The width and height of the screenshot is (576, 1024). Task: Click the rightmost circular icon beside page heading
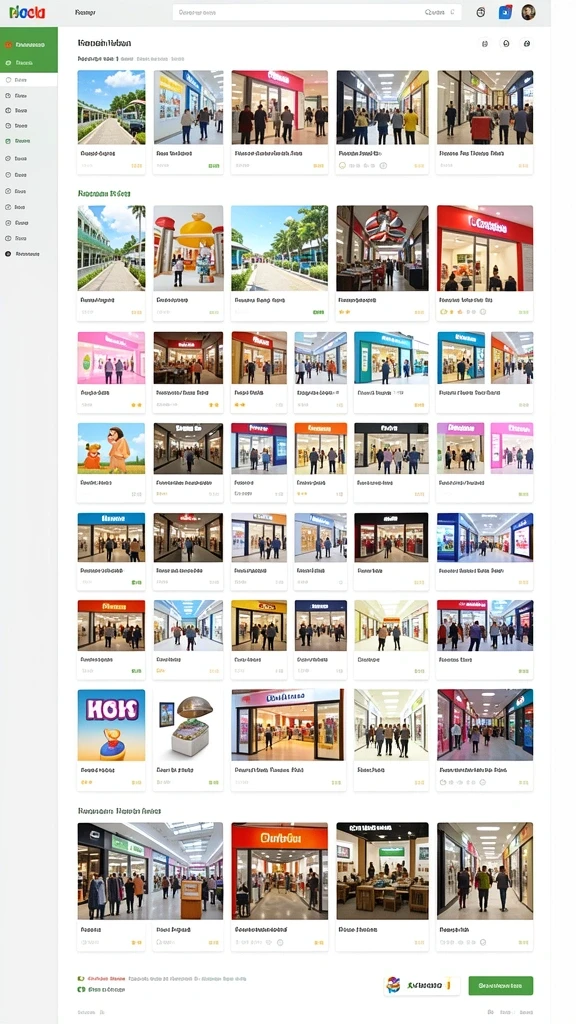pos(526,44)
